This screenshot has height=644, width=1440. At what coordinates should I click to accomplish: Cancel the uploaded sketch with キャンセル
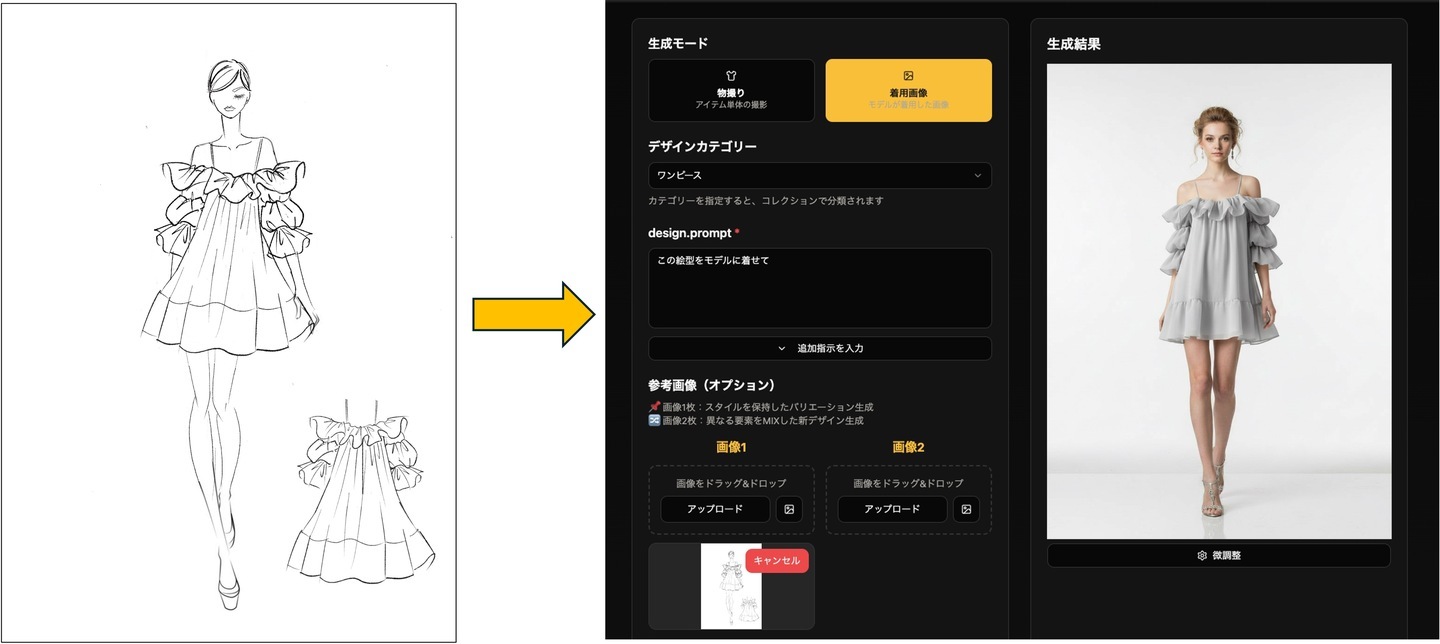coord(777,561)
